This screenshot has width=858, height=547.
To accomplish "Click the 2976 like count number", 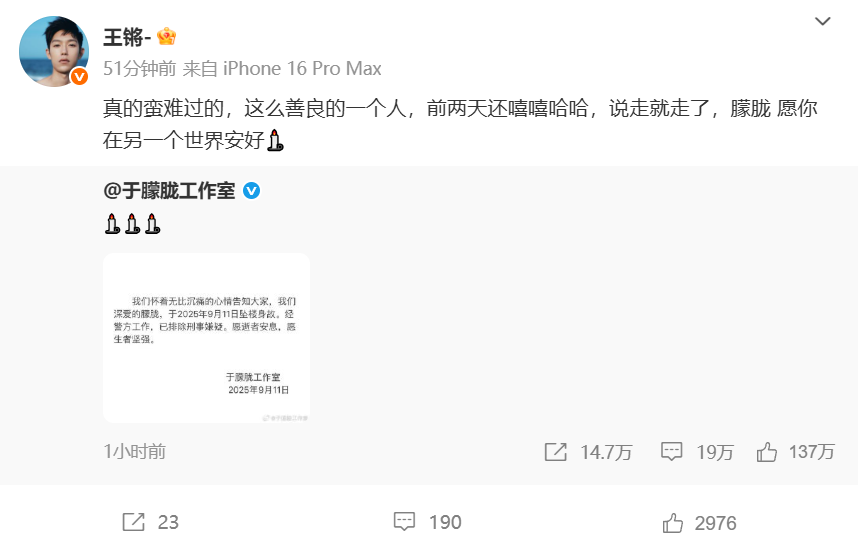I will (x=715, y=523).
